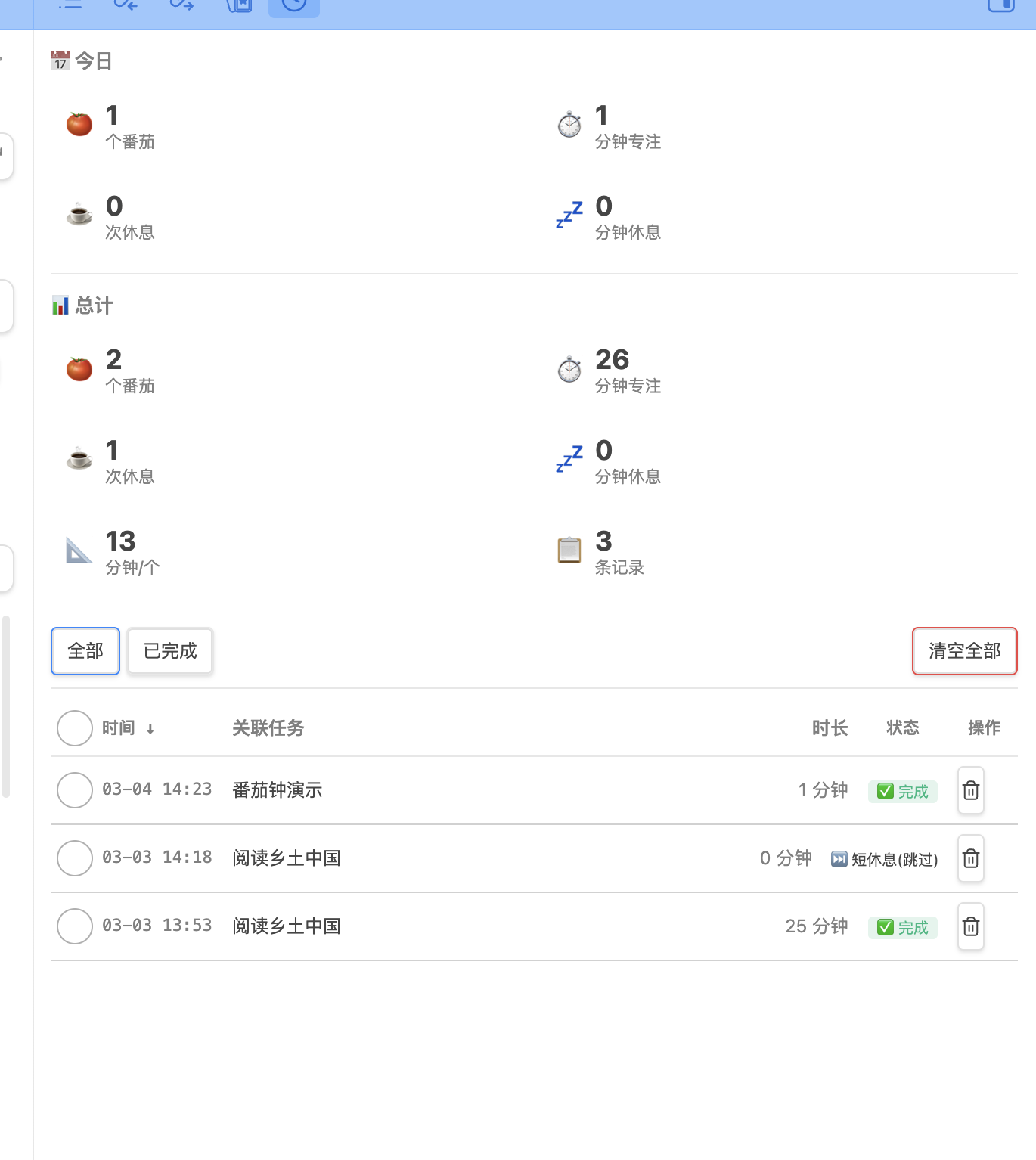Select the highlighted timer/history icon
The height and width of the screenshot is (1160, 1036).
tap(293, 6)
